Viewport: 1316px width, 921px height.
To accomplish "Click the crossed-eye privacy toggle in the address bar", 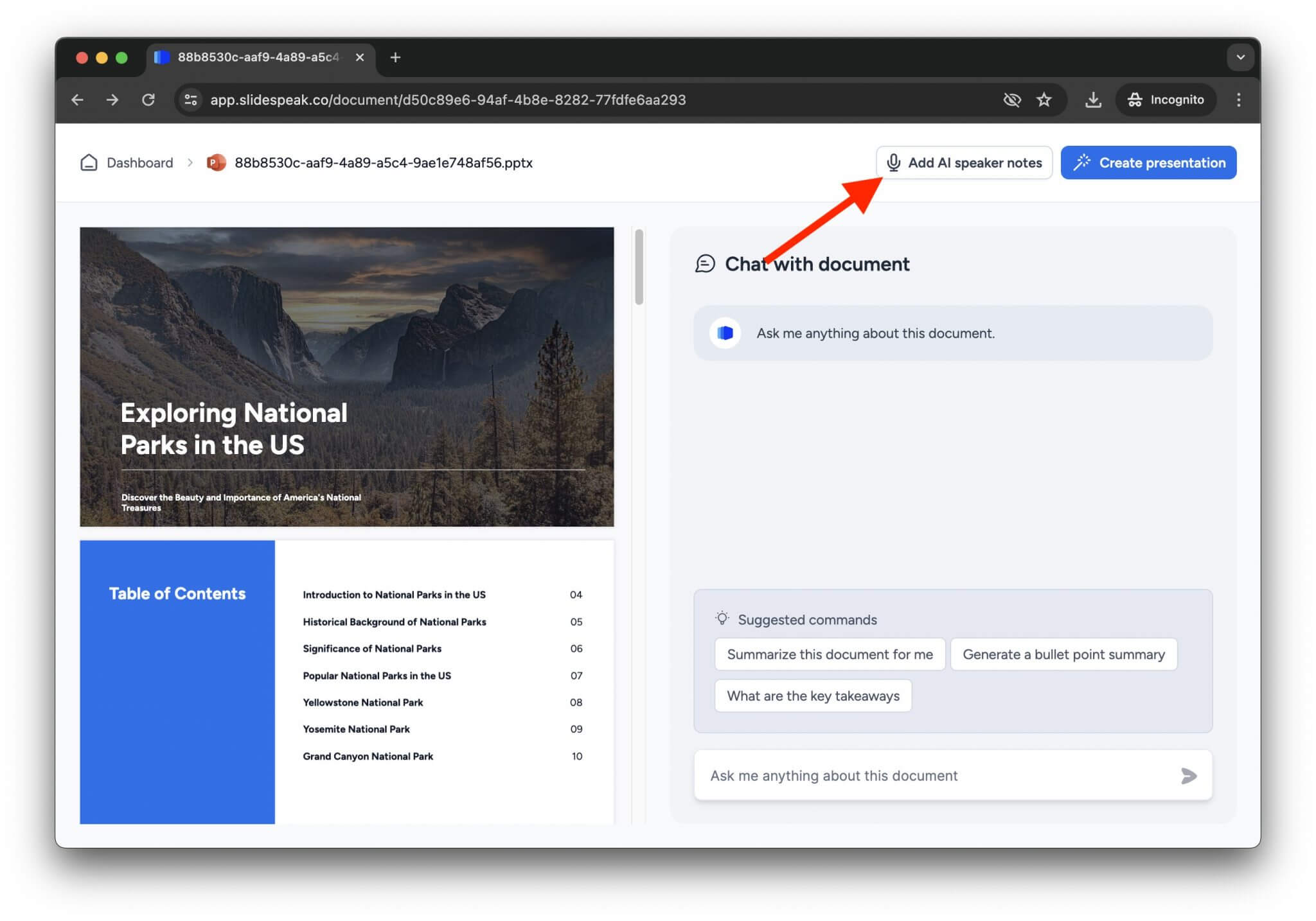I will (x=1011, y=100).
